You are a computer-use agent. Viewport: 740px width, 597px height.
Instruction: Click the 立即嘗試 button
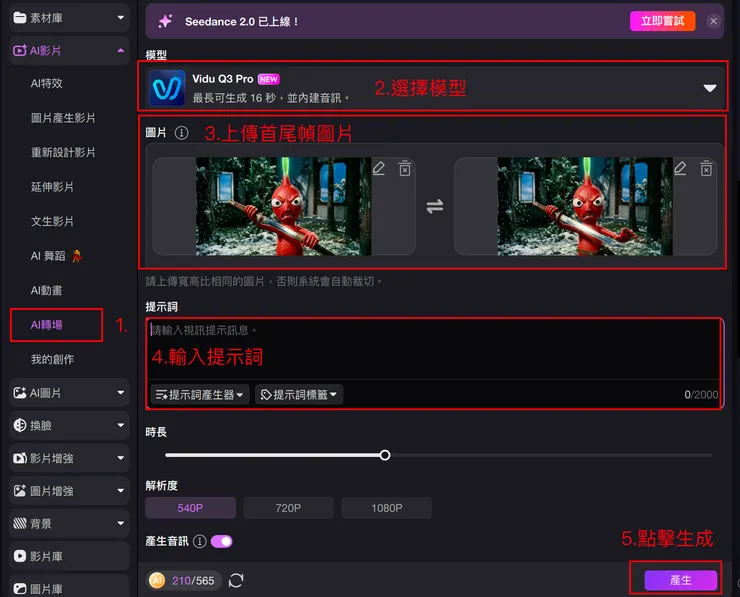click(x=662, y=21)
